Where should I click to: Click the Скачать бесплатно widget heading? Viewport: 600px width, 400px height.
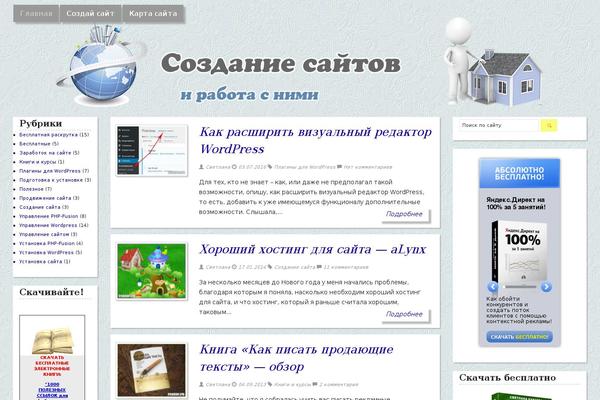507,378
